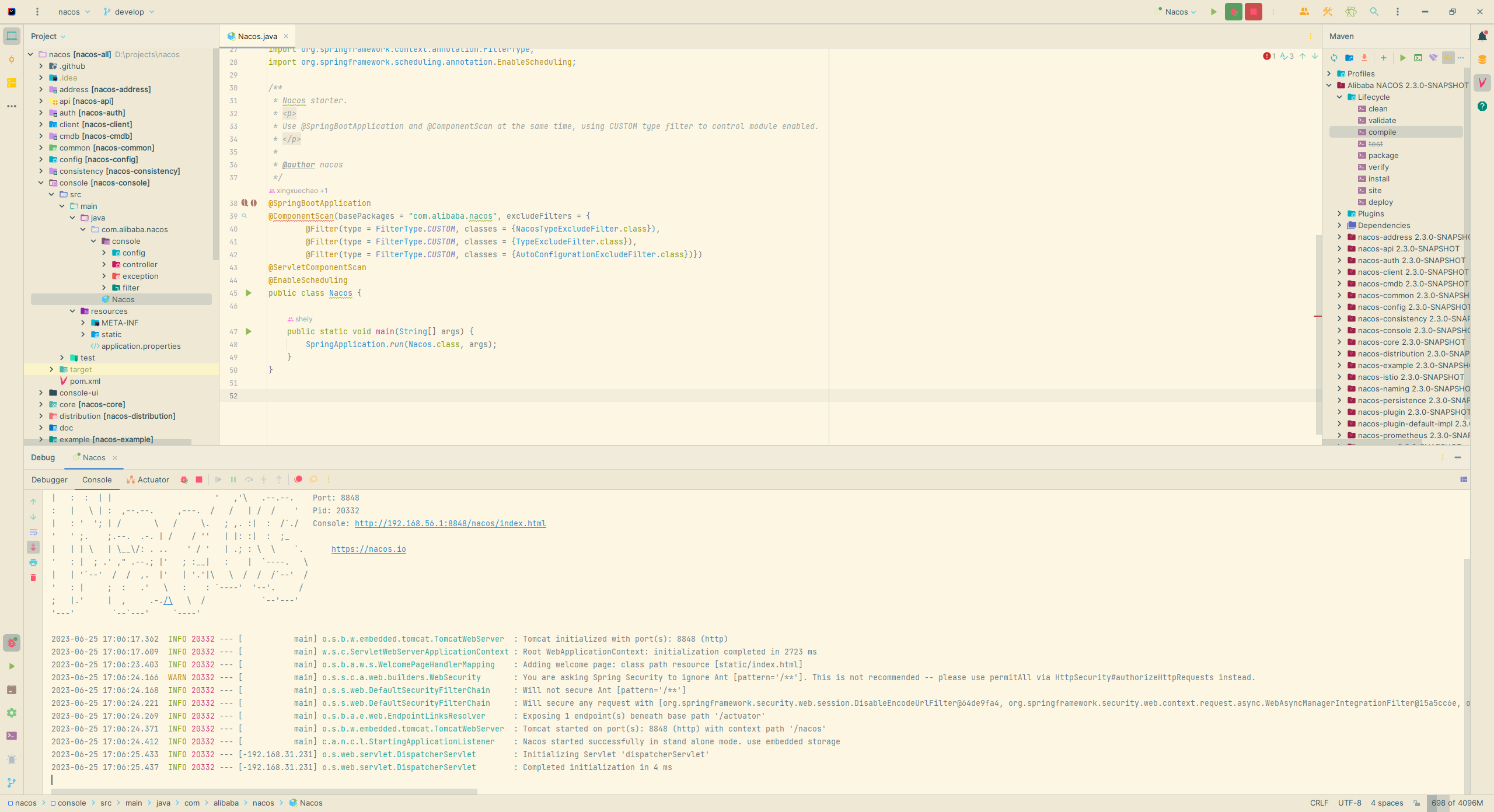Open Commit tool window sidebar icon
The height and width of the screenshot is (812, 1494).
[12, 60]
